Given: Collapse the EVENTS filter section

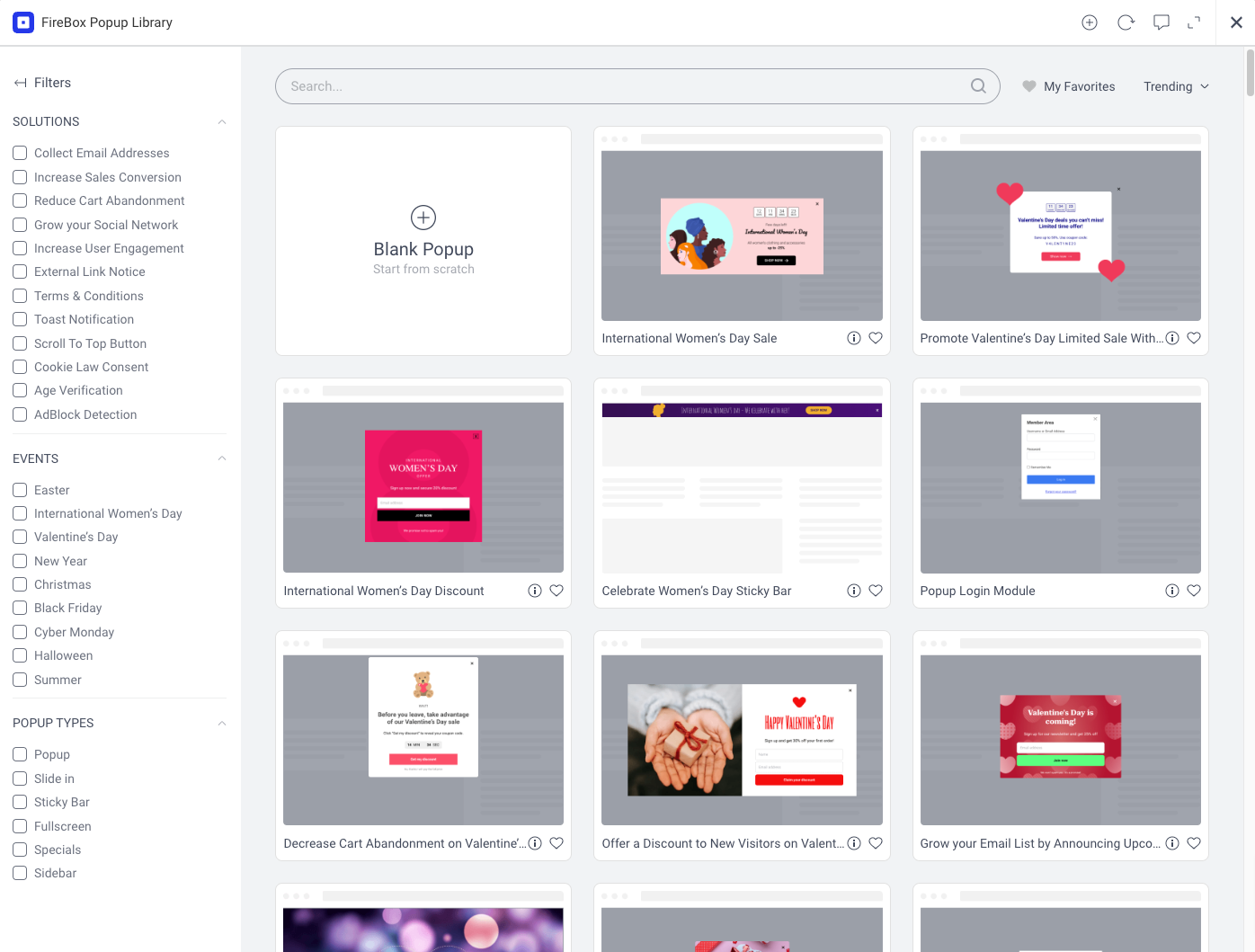Looking at the screenshot, I should coord(222,458).
